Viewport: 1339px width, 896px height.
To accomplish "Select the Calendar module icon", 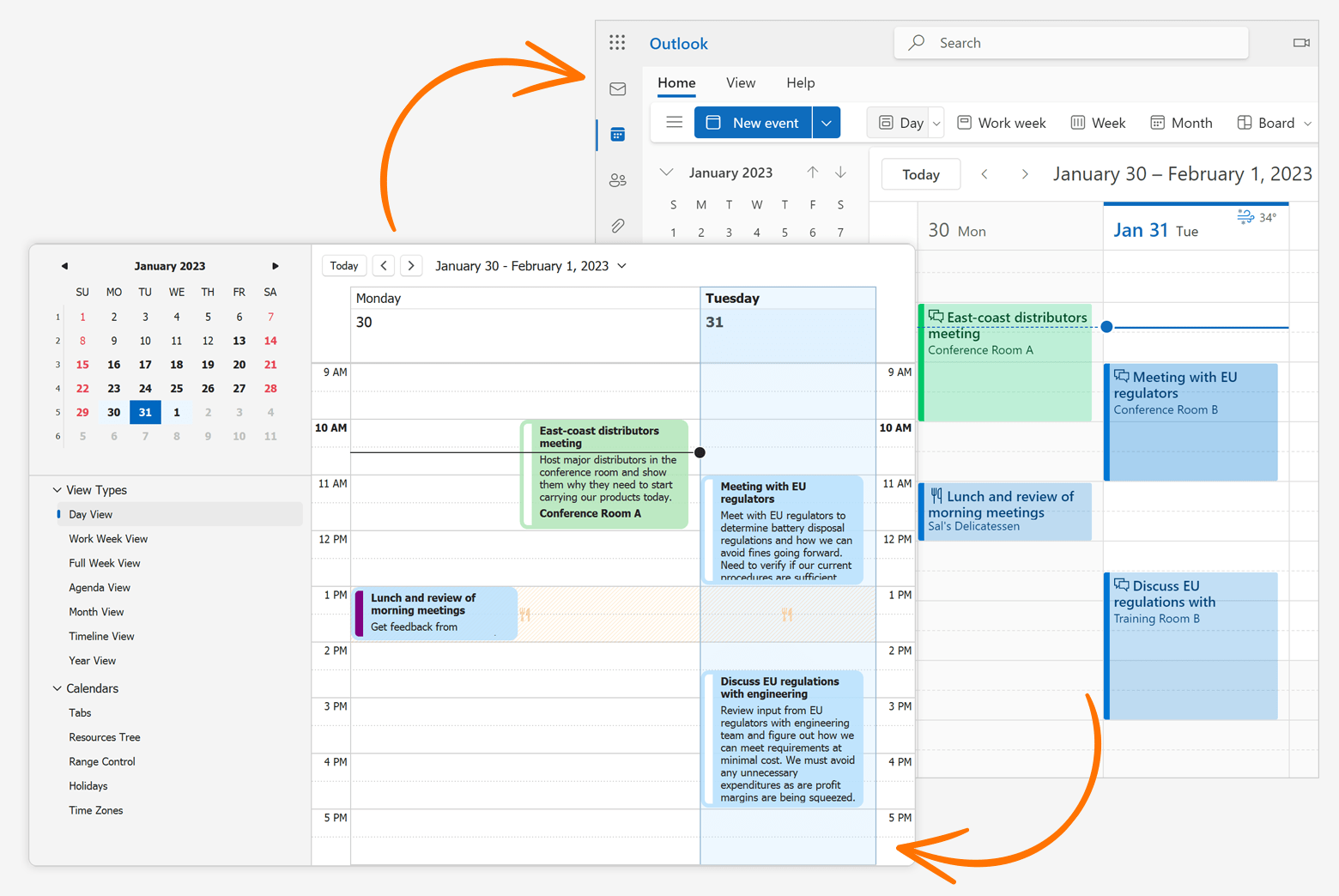I will pyautogui.click(x=618, y=135).
